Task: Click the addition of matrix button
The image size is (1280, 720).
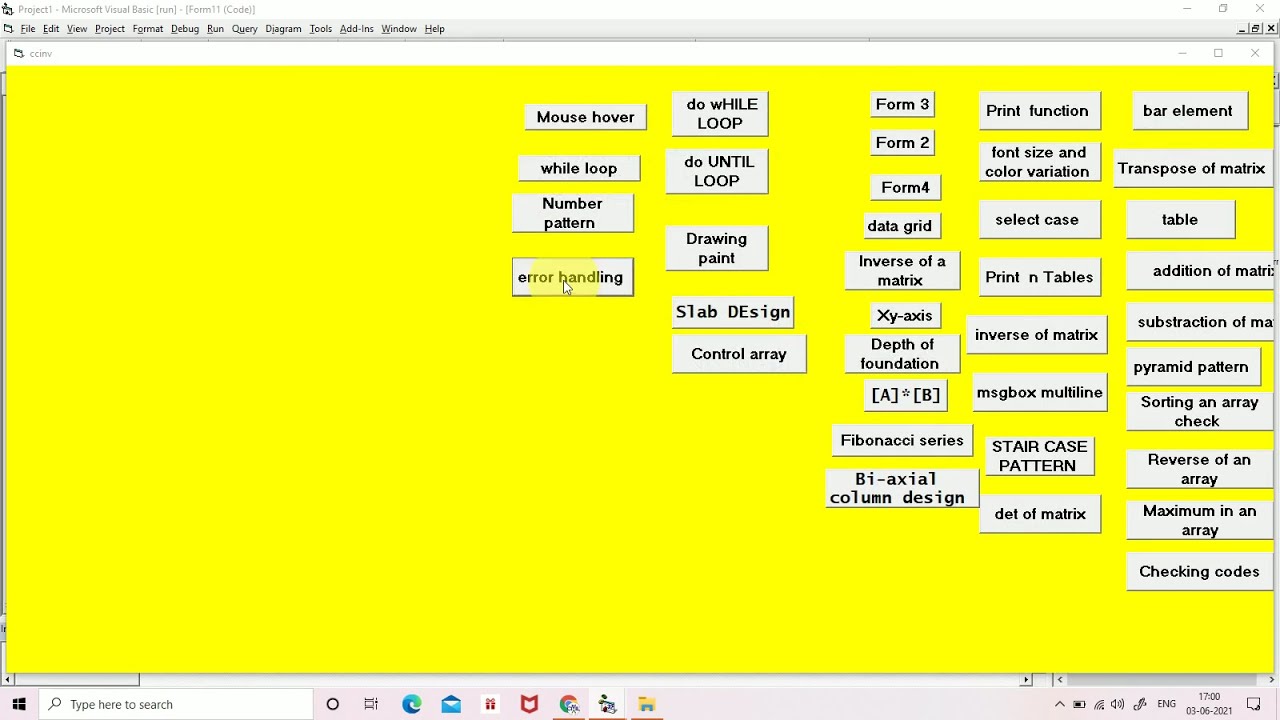Action: (x=1200, y=271)
